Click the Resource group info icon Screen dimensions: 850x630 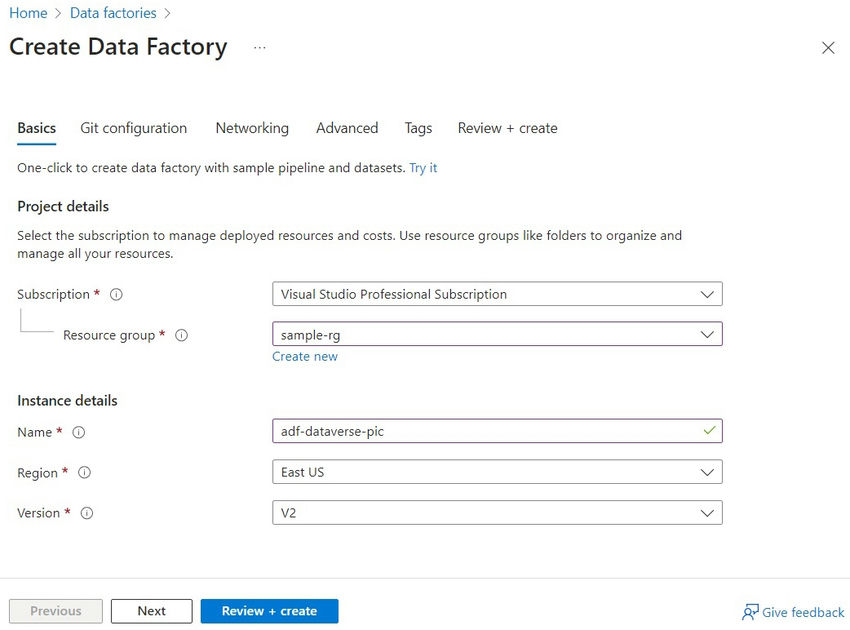pyautogui.click(x=181, y=335)
